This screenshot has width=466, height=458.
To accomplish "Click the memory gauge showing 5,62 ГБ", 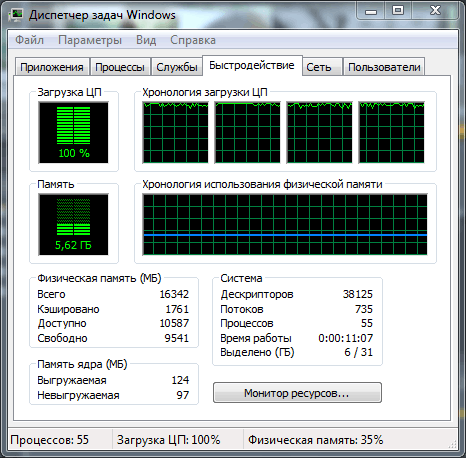I will click(x=74, y=225).
